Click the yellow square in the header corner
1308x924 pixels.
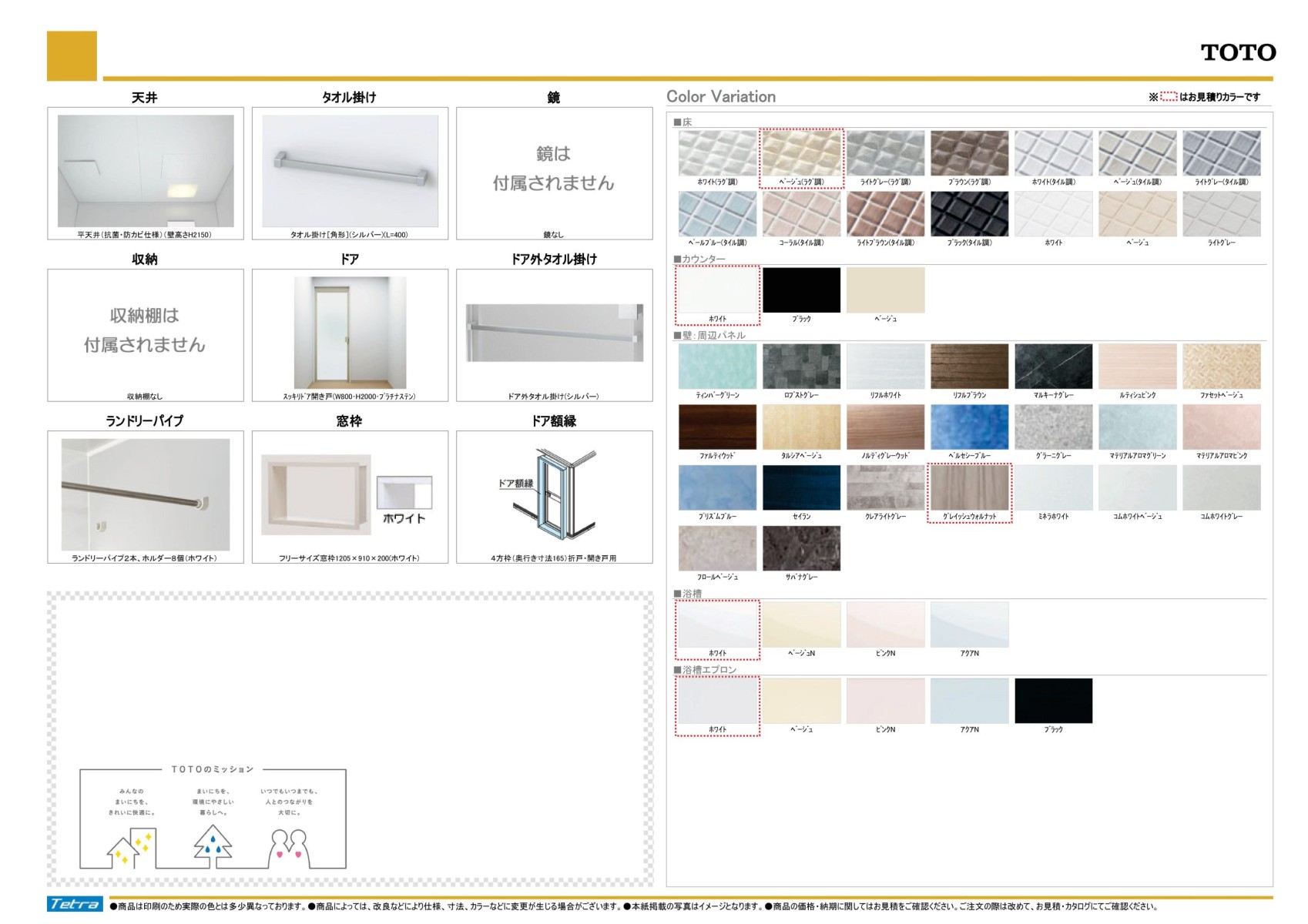(x=72, y=55)
